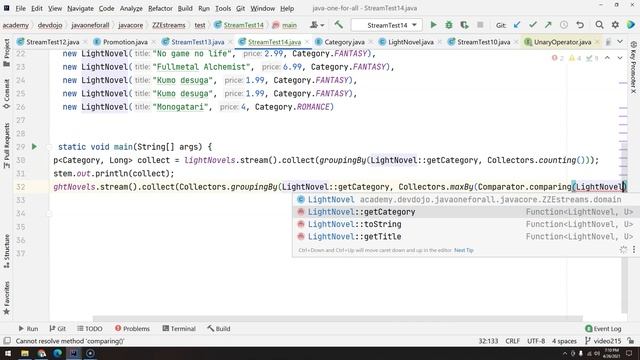Click the Run green play icon in toolbar
The image size is (640, 360).
pyautogui.click(x=433, y=25)
